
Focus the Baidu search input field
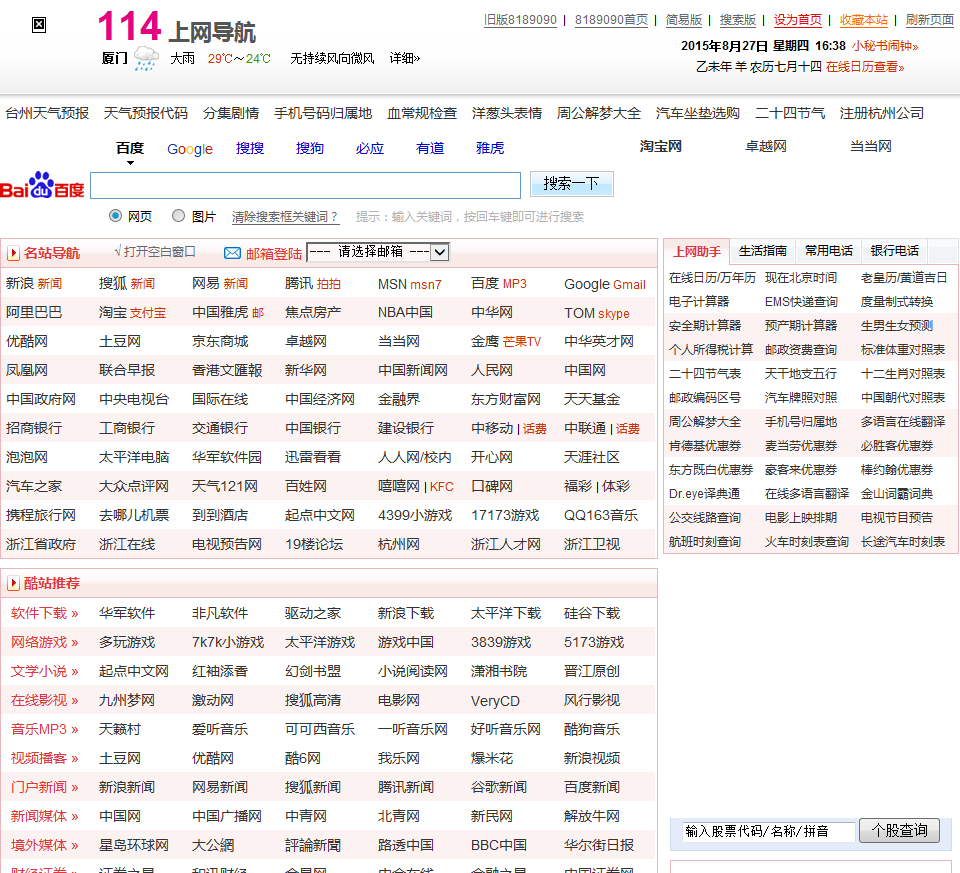pyautogui.click(x=306, y=185)
